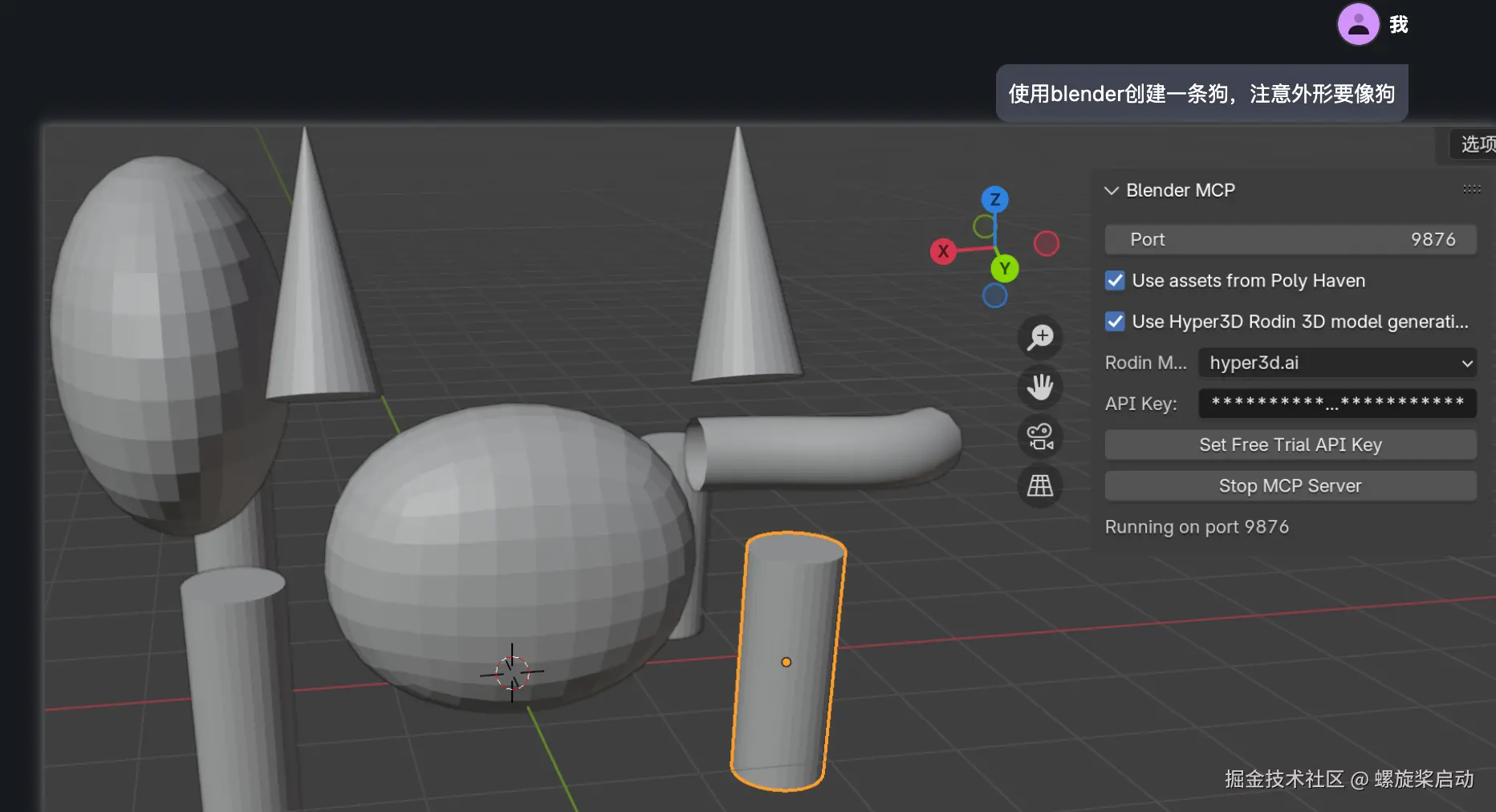Activate the hand pan view icon
1496x812 pixels.
(1039, 388)
